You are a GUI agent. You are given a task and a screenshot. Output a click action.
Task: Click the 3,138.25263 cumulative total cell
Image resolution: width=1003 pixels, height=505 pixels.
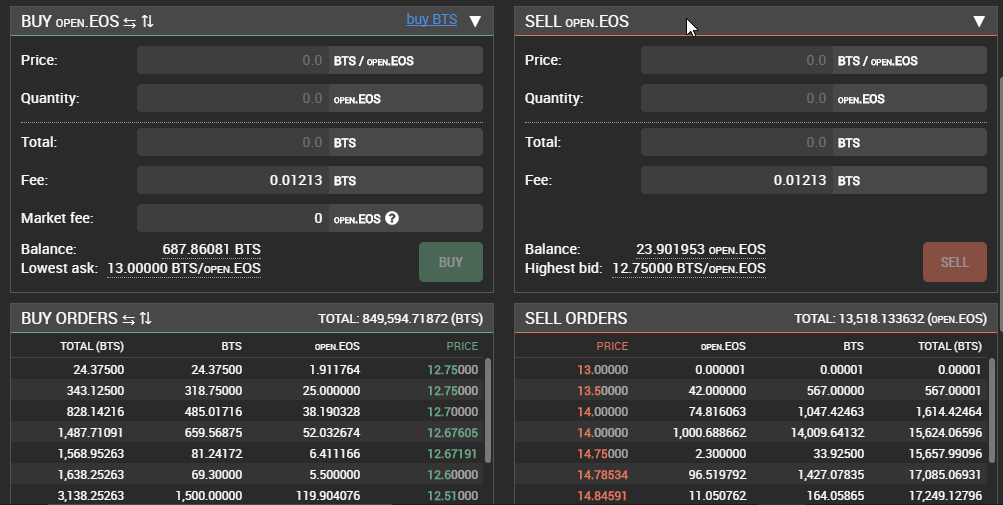pyautogui.click(x=91, y=496)
